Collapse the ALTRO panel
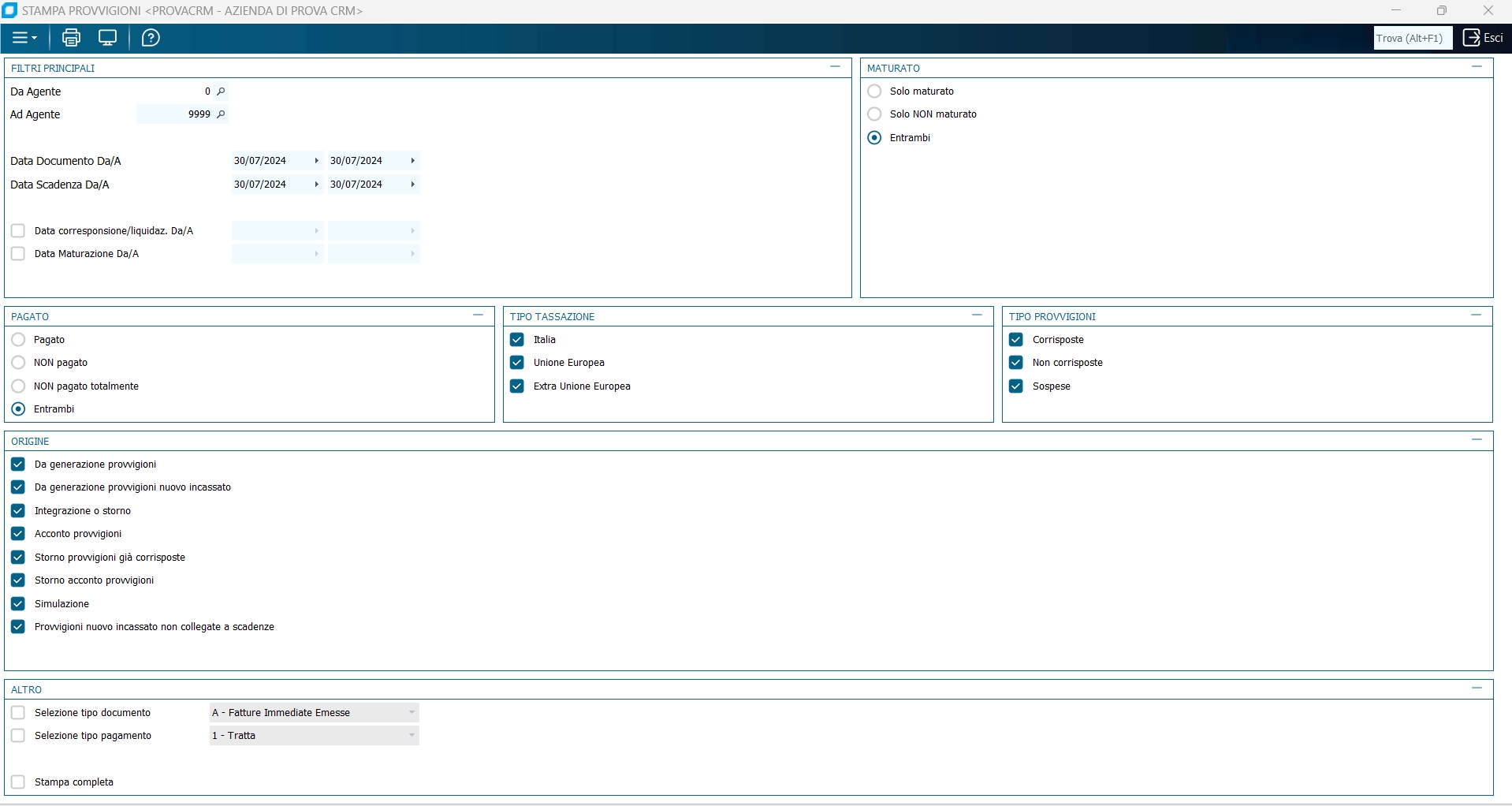1512x806 pixels. pos(1477,688)
